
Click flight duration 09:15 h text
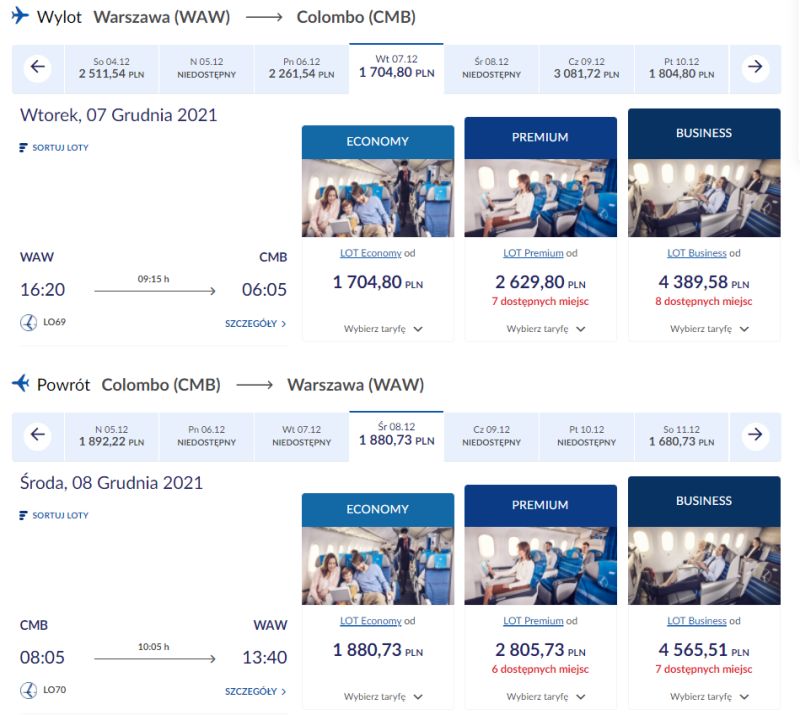click(154, 279)
